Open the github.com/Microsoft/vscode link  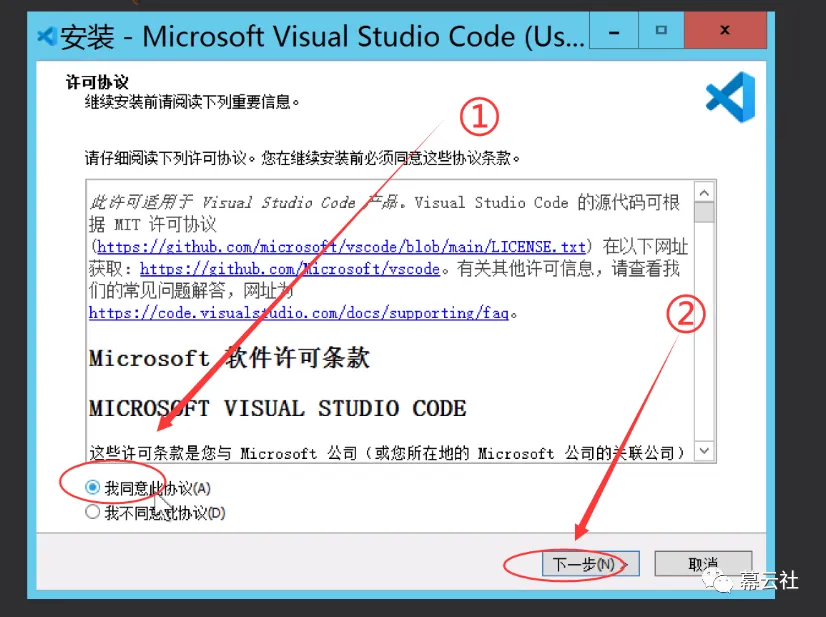point(290,269)
